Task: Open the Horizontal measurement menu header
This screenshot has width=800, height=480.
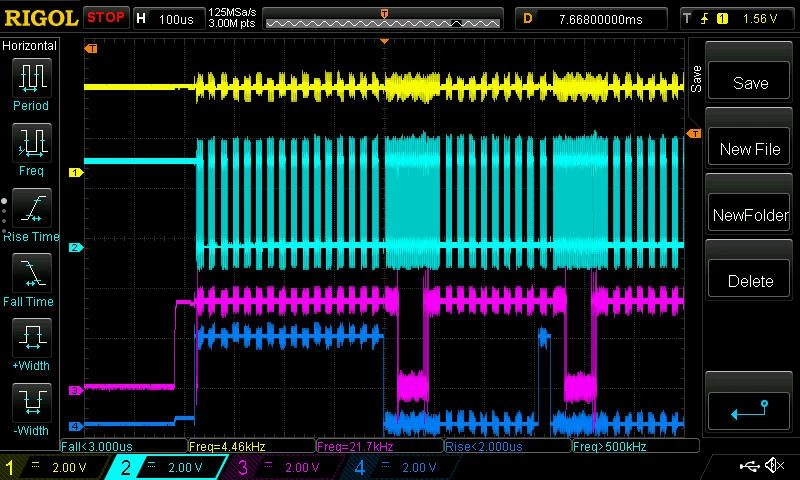Action: [x=30, y=46]
